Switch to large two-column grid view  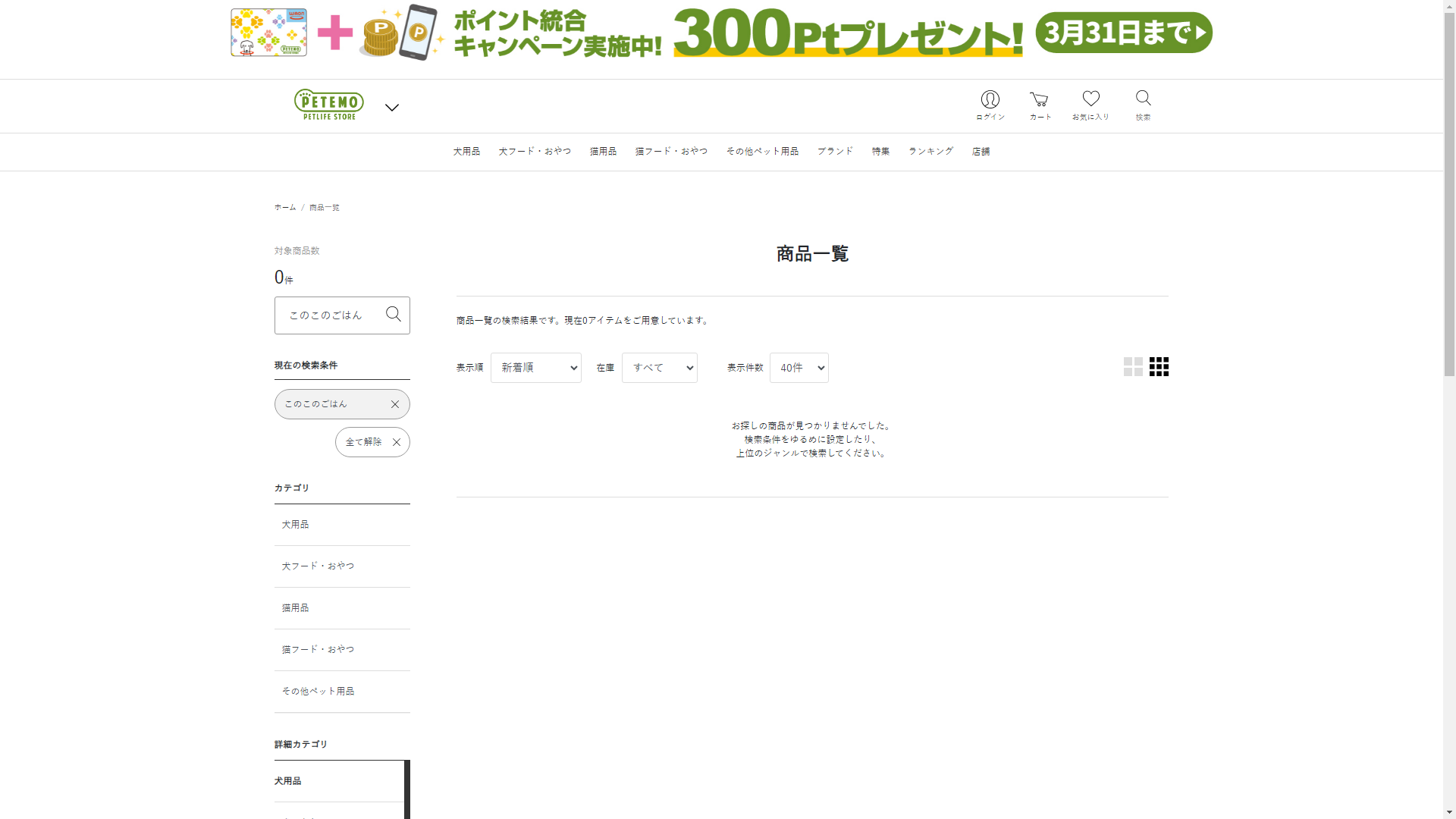pos(1133,367)
